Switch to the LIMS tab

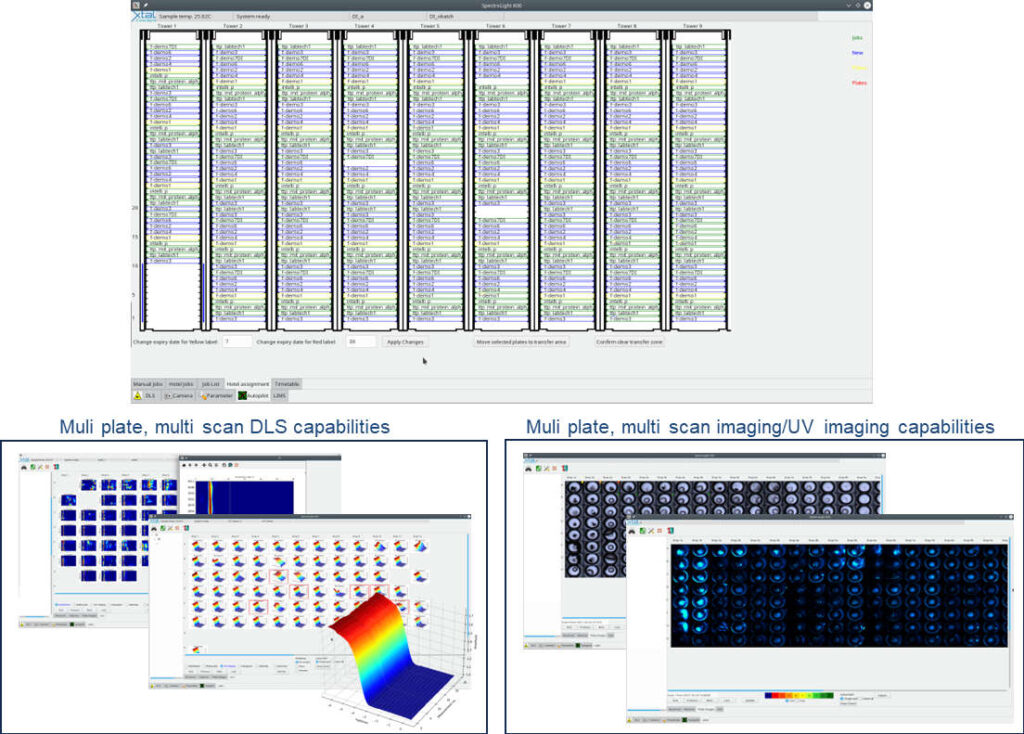(280, 396)
